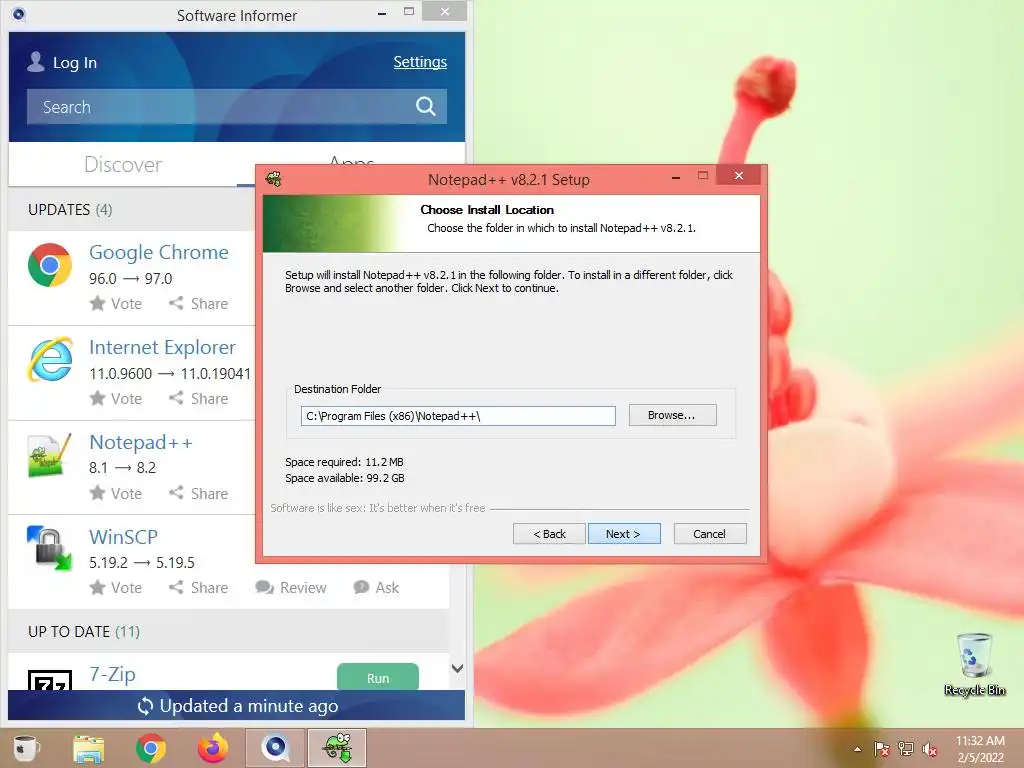Vote for Google Chrome

[x=116, y=304]
